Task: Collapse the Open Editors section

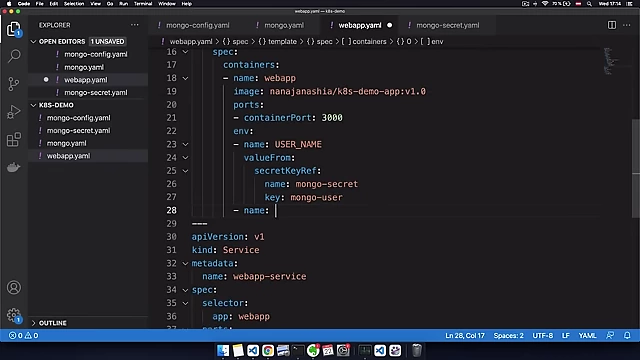Action: (33, 42)
